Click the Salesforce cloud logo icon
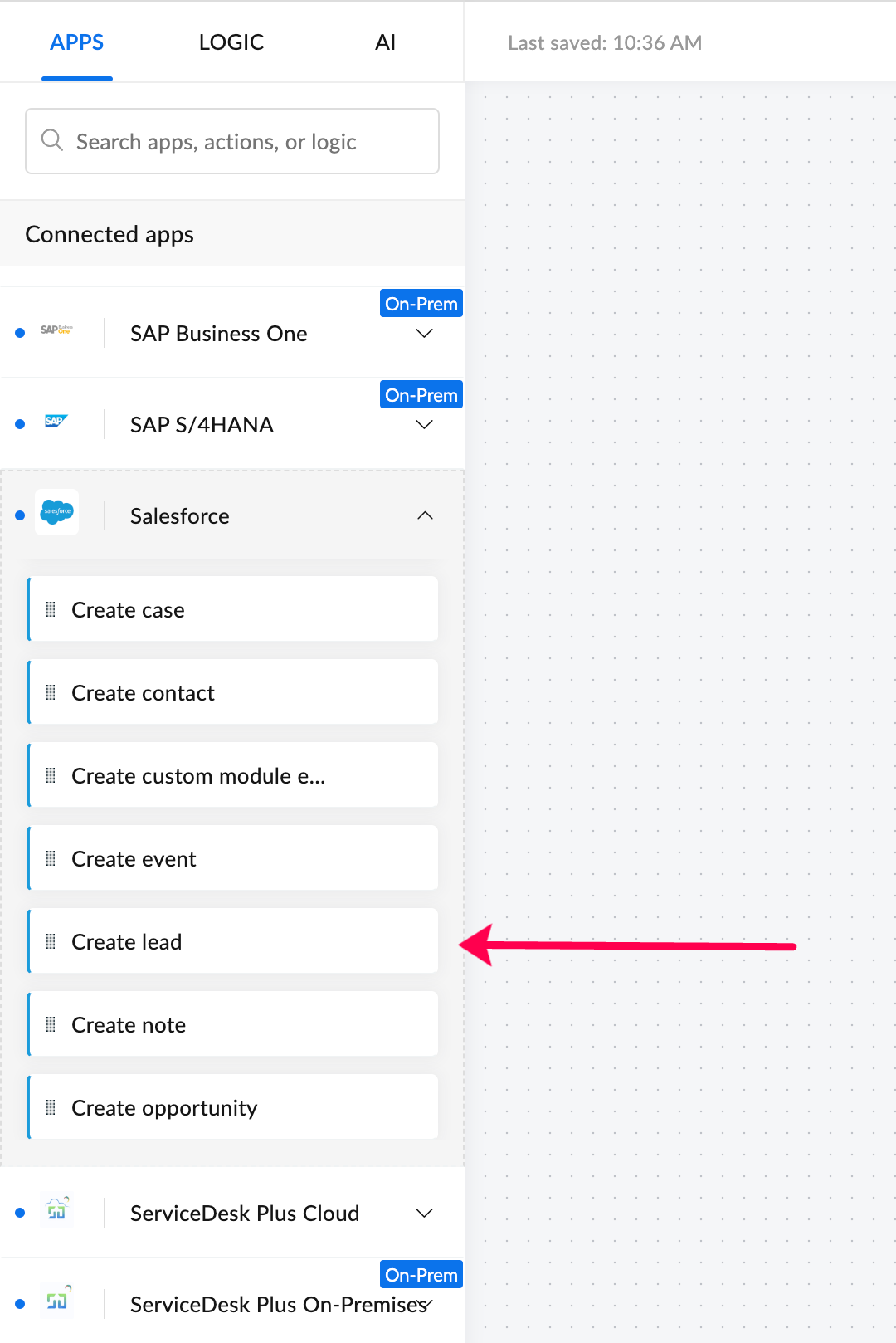 (x=57, y=511)
